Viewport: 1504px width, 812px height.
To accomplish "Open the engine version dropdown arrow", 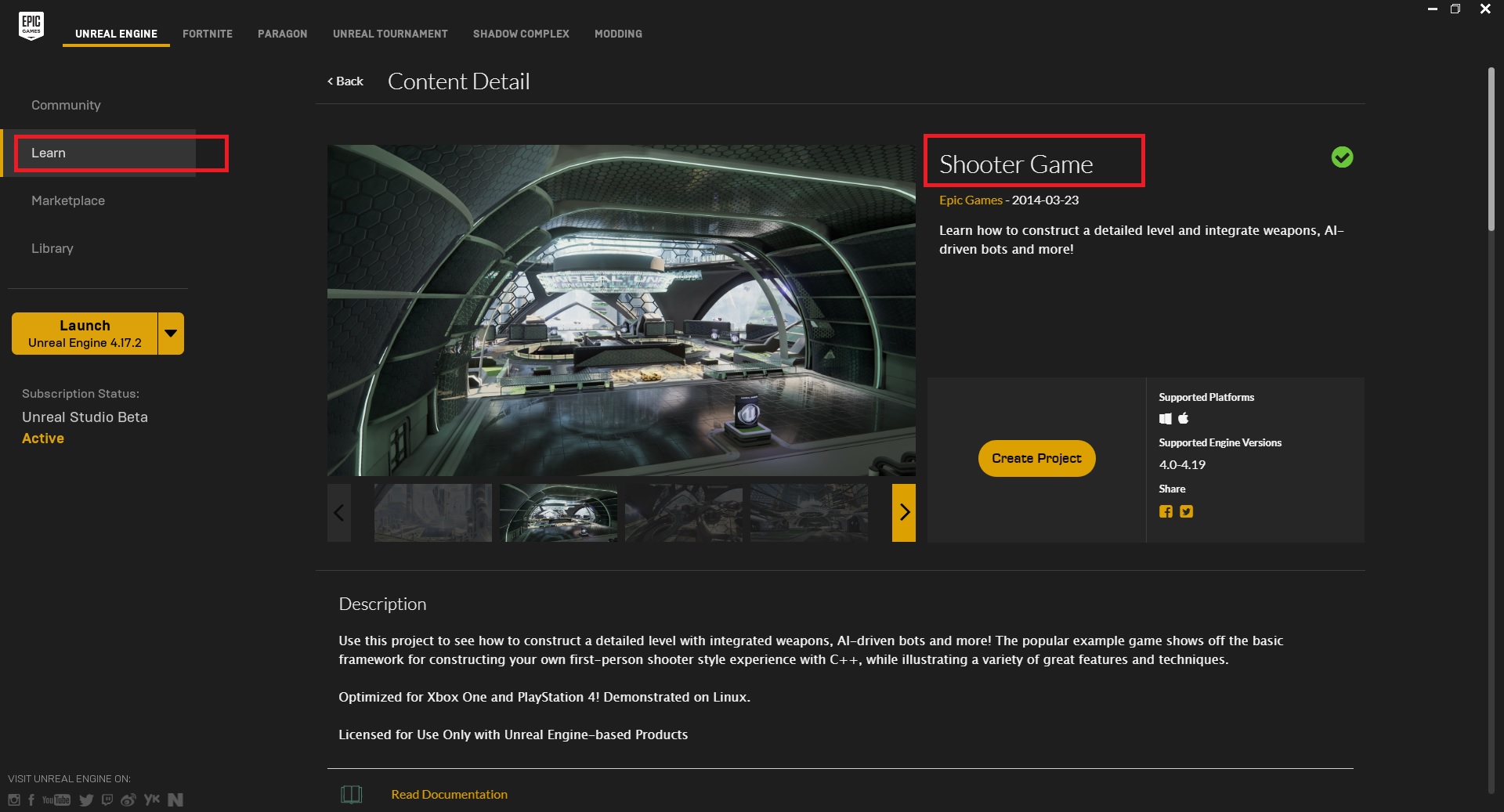I will 171,334.
